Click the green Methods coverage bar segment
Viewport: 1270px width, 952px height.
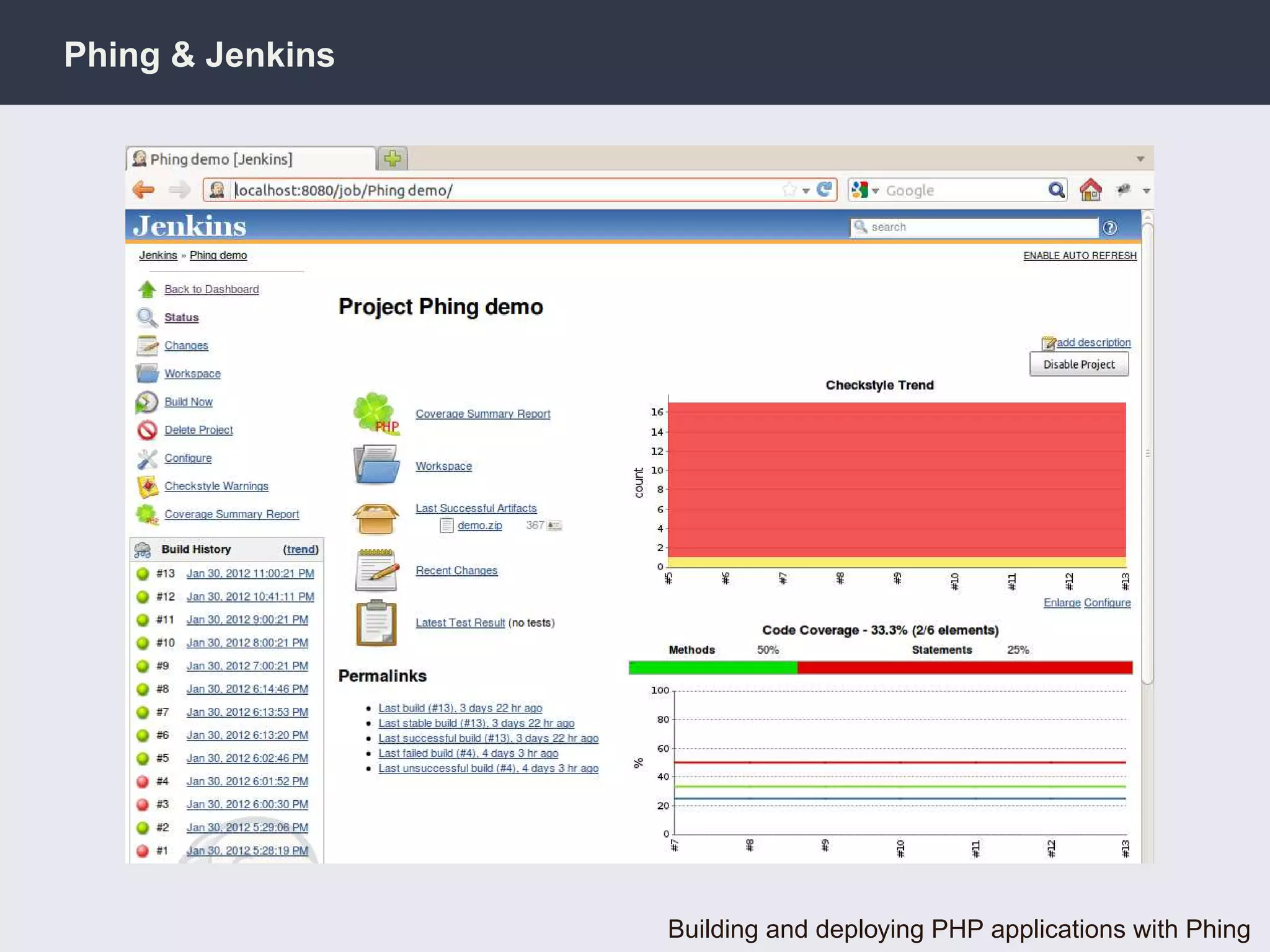pyautogui.click(x=713, y=668)
